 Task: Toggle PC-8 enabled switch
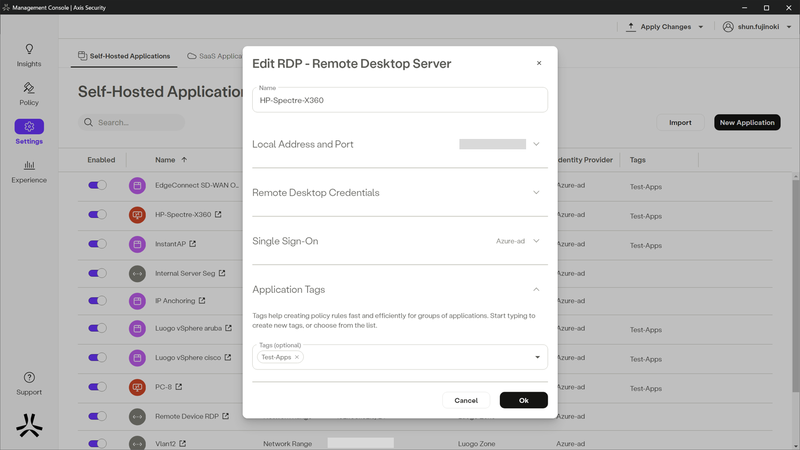pos(97,387)
